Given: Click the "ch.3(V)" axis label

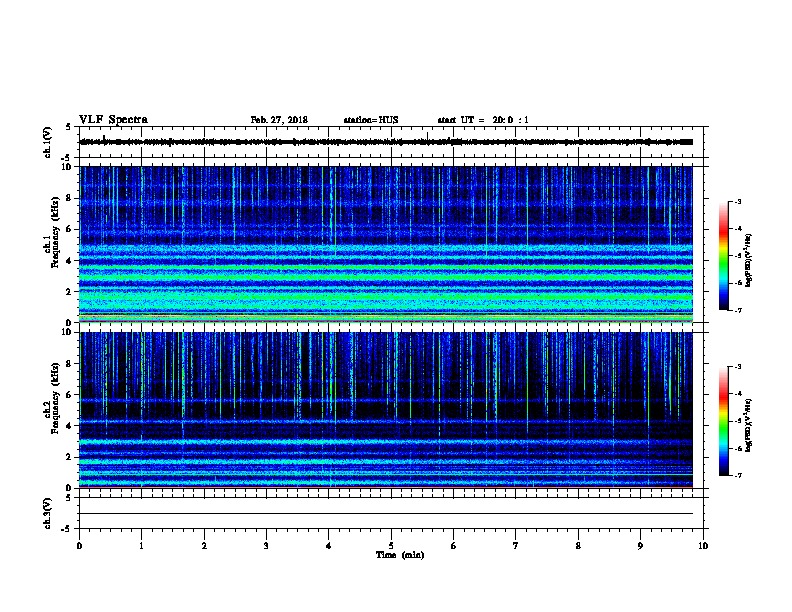Looking at the screenshot, I should point(47,513).
